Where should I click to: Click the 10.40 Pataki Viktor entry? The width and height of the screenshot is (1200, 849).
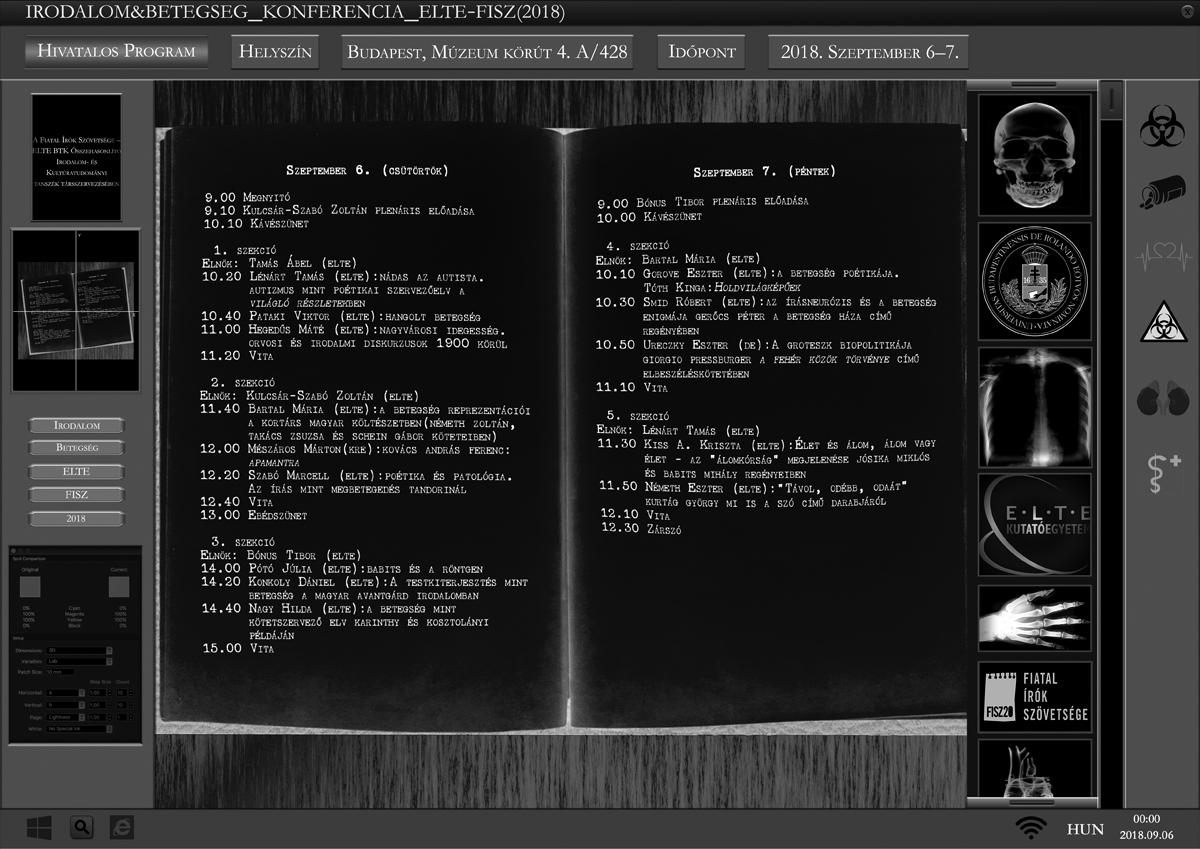[x=340, y=316]
